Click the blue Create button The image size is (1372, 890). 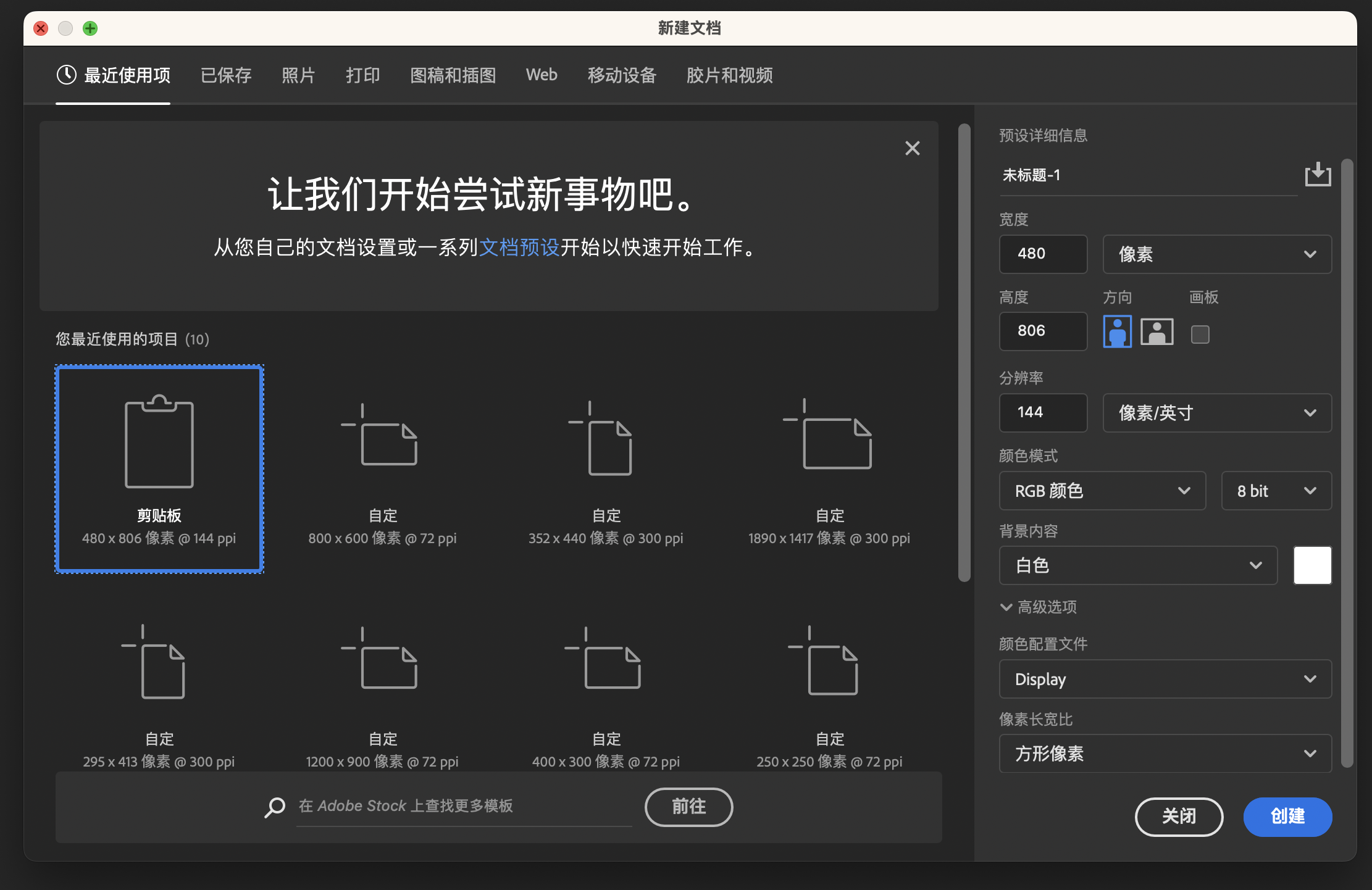[x=1287, y=817]
